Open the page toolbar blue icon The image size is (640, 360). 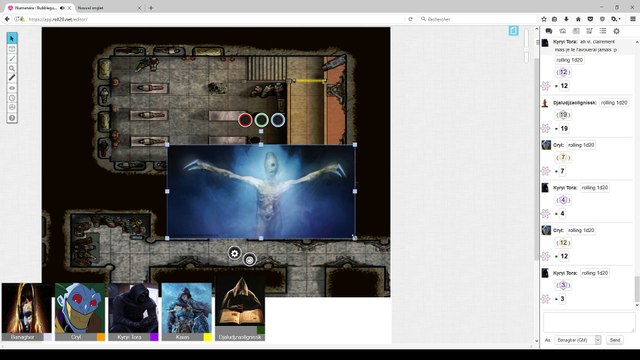513,31
